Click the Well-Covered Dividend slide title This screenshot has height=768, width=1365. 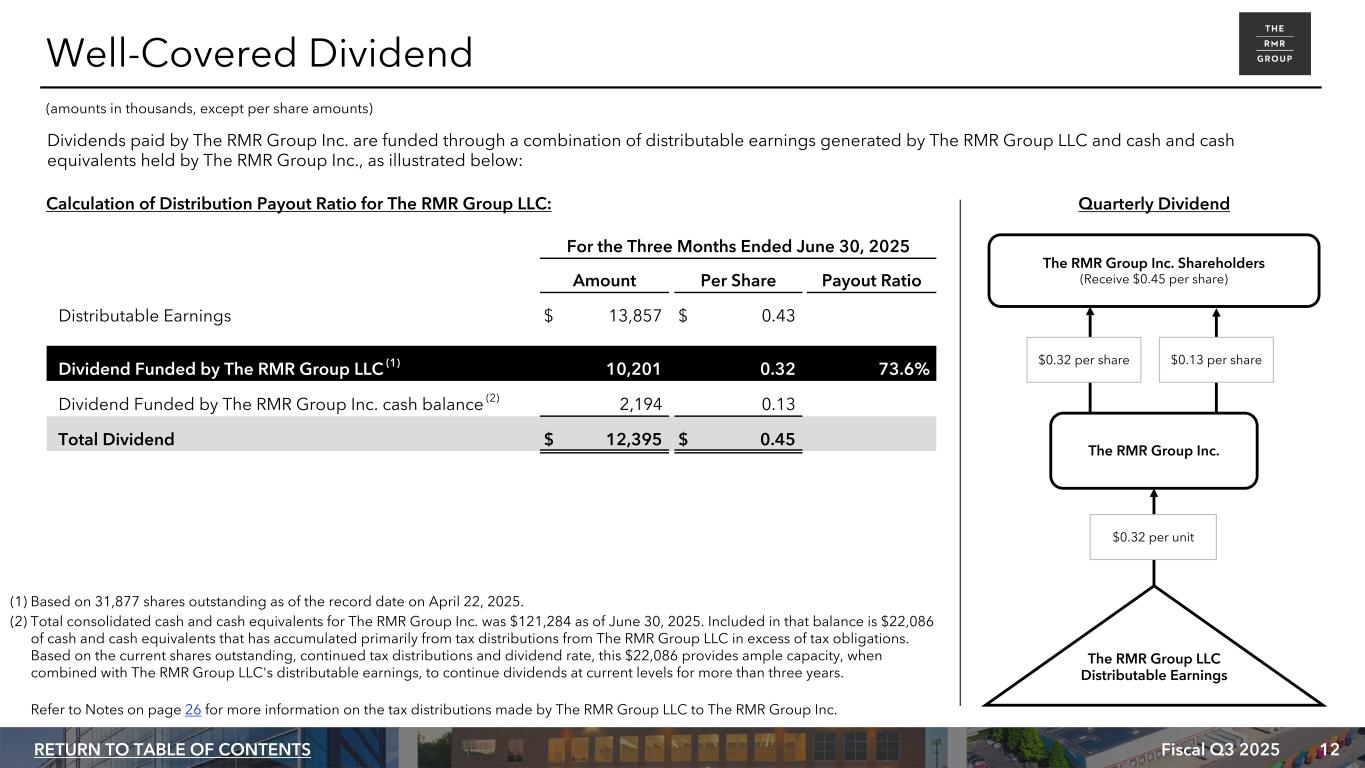pos(260,53)
